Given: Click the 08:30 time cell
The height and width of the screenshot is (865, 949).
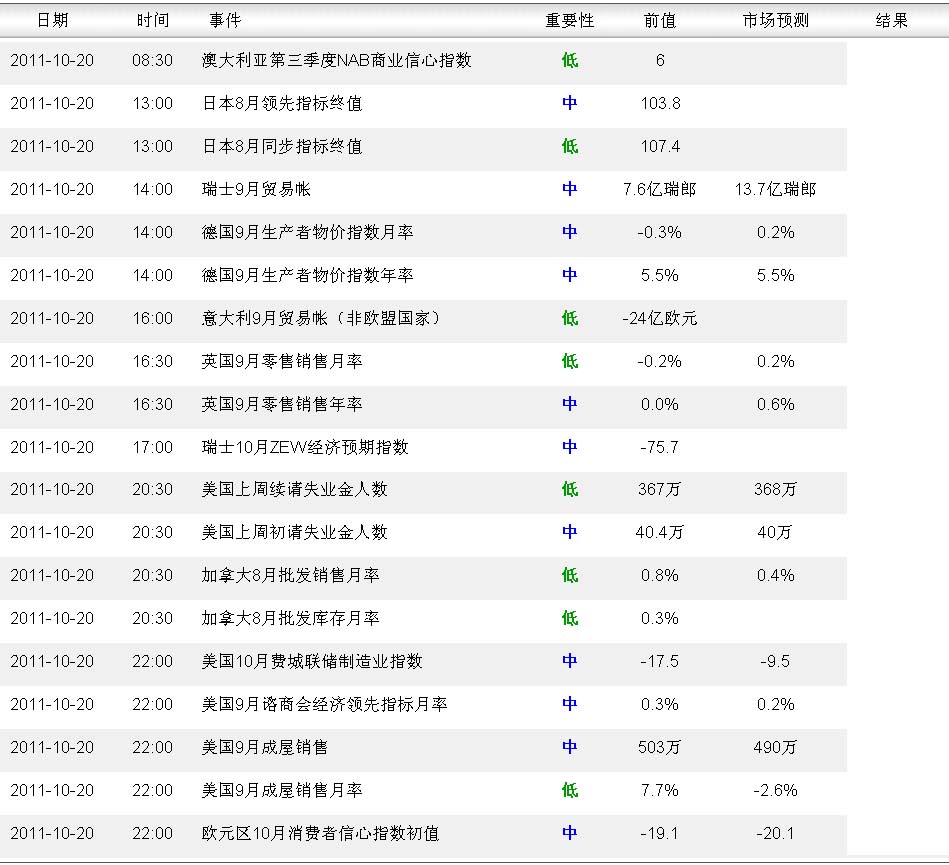Looking at the screenshot, I should (x=153, y=61).
